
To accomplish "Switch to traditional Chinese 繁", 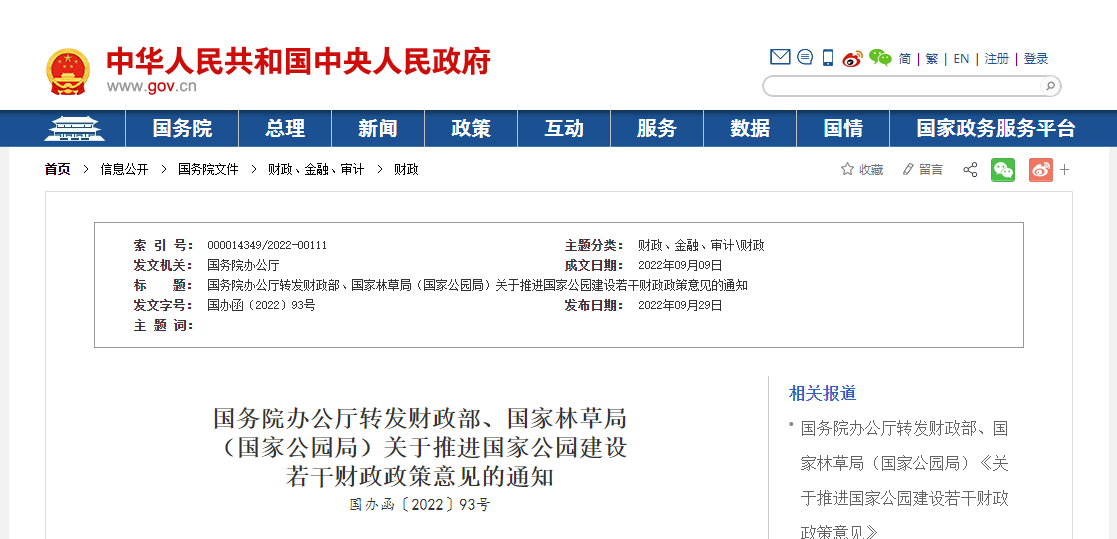I will 932,58.
